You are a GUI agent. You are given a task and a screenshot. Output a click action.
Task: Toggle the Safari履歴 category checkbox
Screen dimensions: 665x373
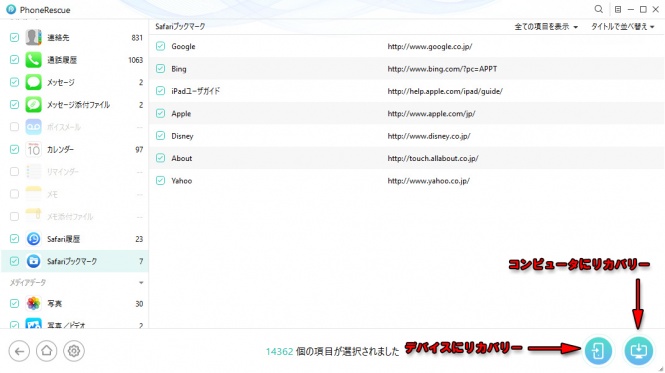pyautogui.click(x=14, y=239)
